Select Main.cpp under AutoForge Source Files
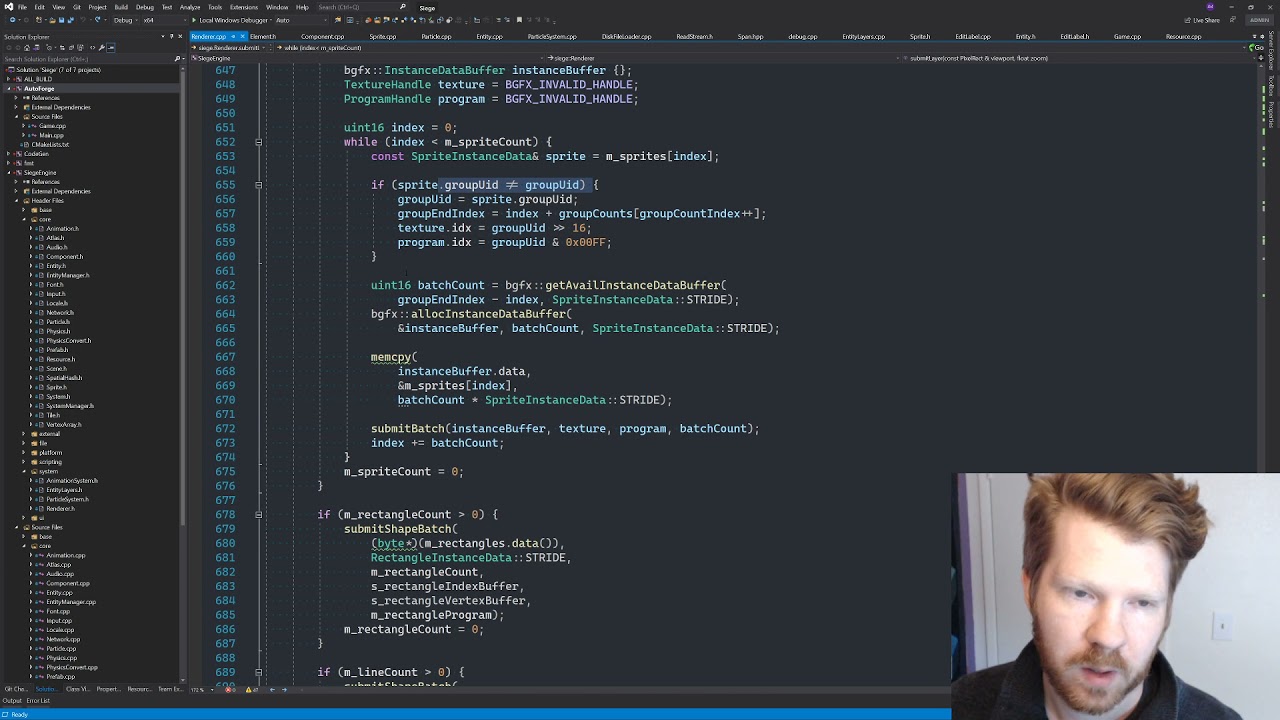Image resolution: width=1280 pixels, height=720 pixels. pos(50,135)
